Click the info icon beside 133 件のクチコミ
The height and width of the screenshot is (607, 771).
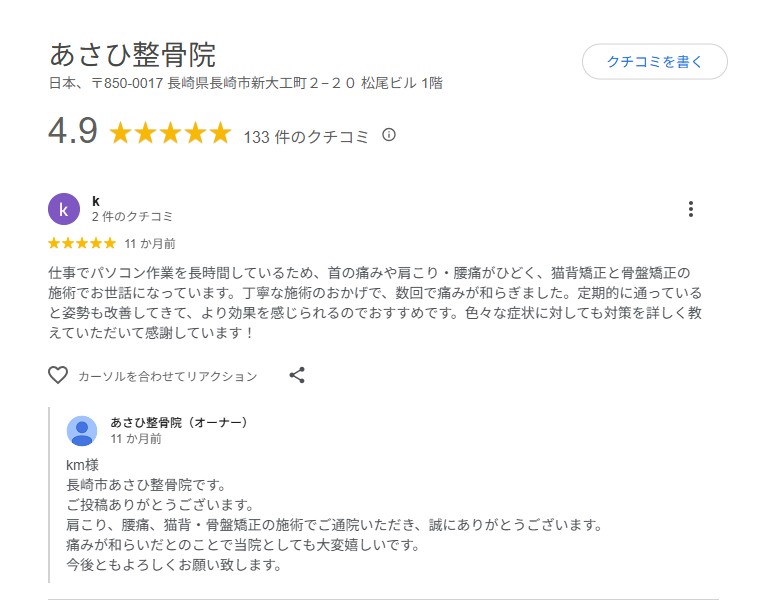click(389, 135)
